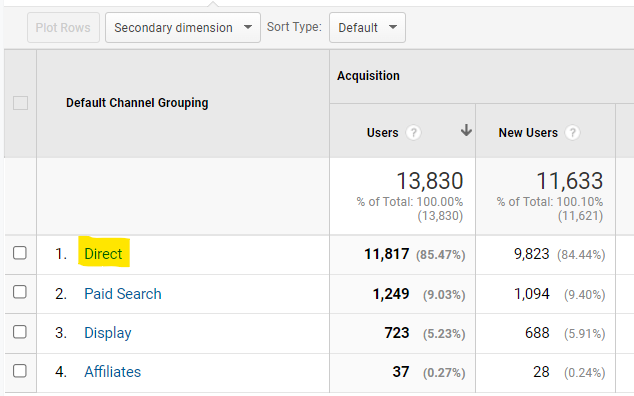Viewport: 634px width, 396px height.
Task: Toggle the select-all checkbox in table header
Action: (x=20, y=103)
